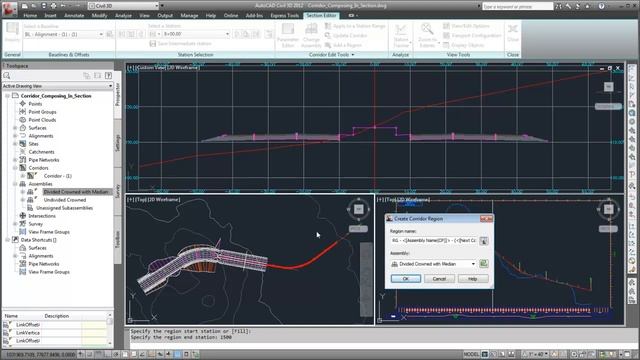Click the Toolspace magnifier icon

7,76
